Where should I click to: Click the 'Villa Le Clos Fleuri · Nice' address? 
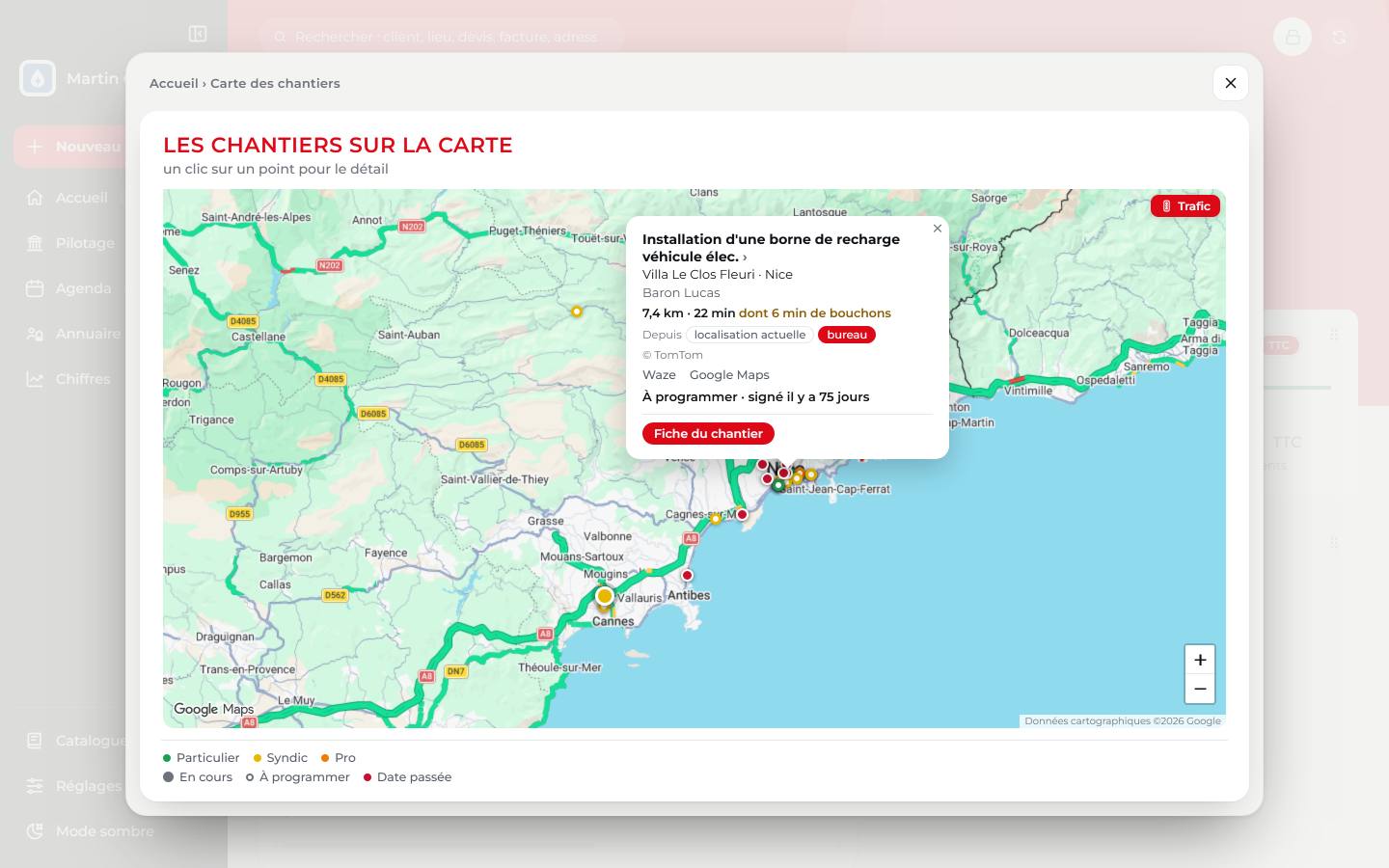[x=718, y=274]
